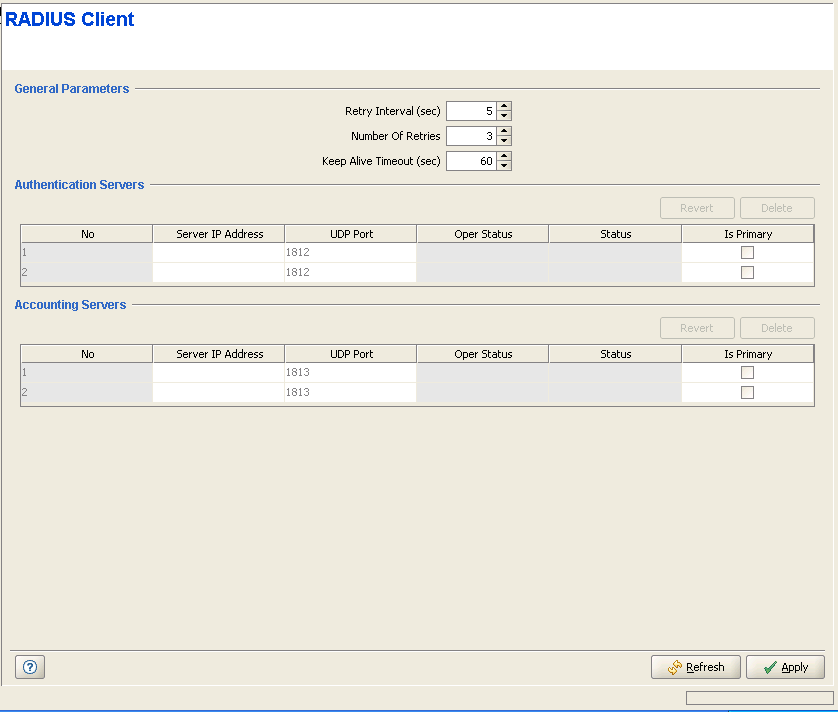Screen dimensions: 838x712
Task: Check Is Primary for authentication server 1
Action: click(x=747, y=253)
